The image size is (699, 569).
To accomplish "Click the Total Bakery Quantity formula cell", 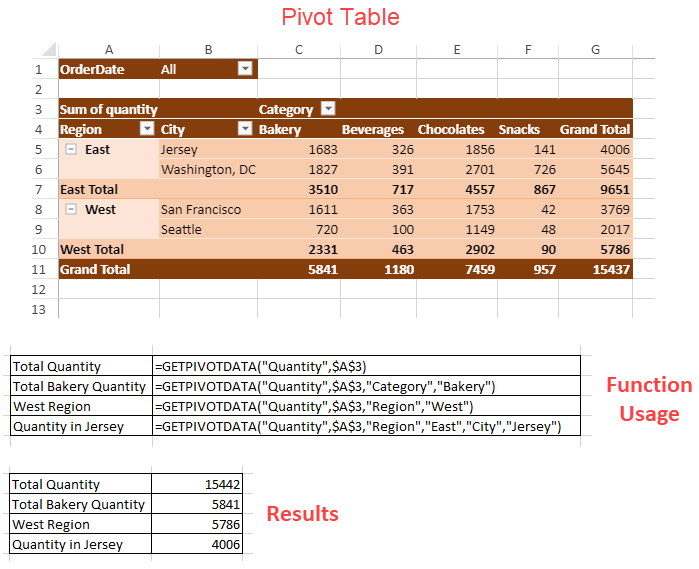I will coord(366,386).
